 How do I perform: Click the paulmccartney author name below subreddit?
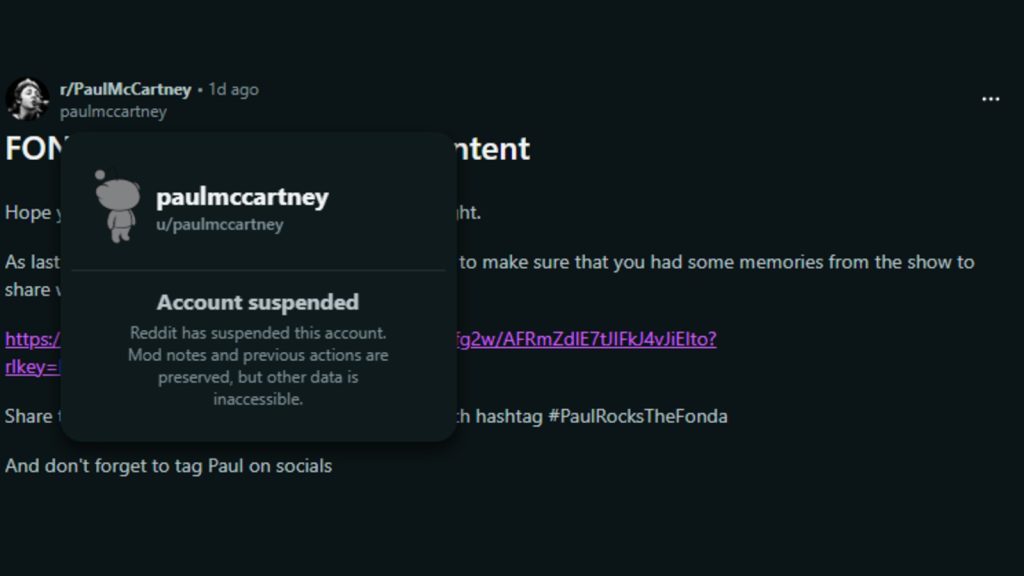113,112
